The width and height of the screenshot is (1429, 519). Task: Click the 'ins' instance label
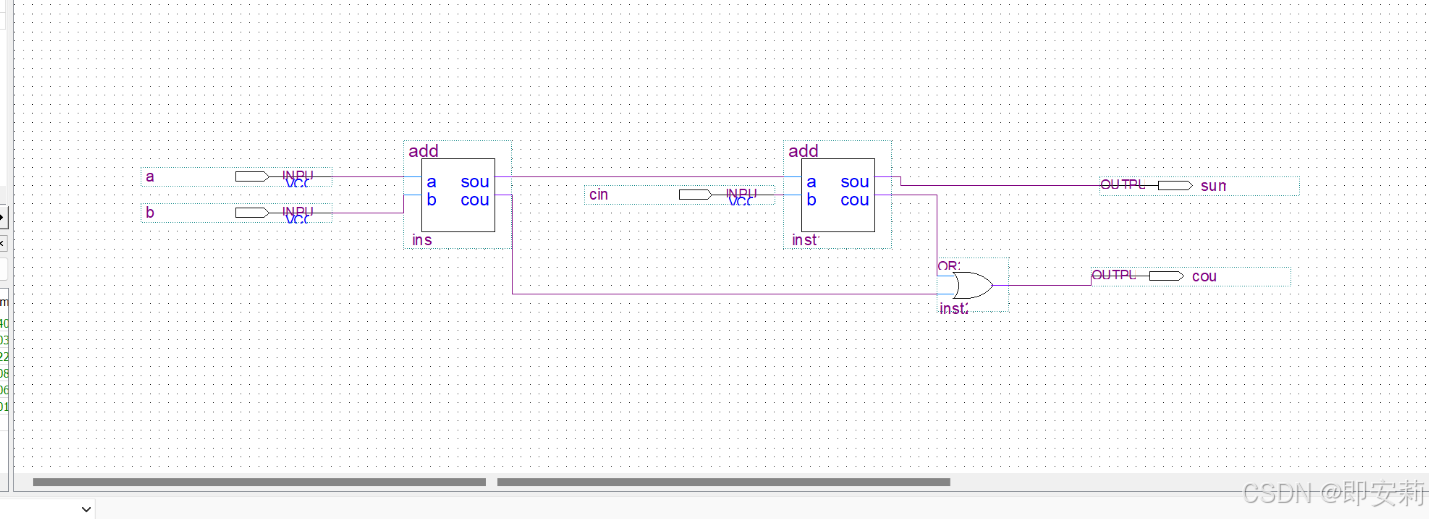pos(422,240)
